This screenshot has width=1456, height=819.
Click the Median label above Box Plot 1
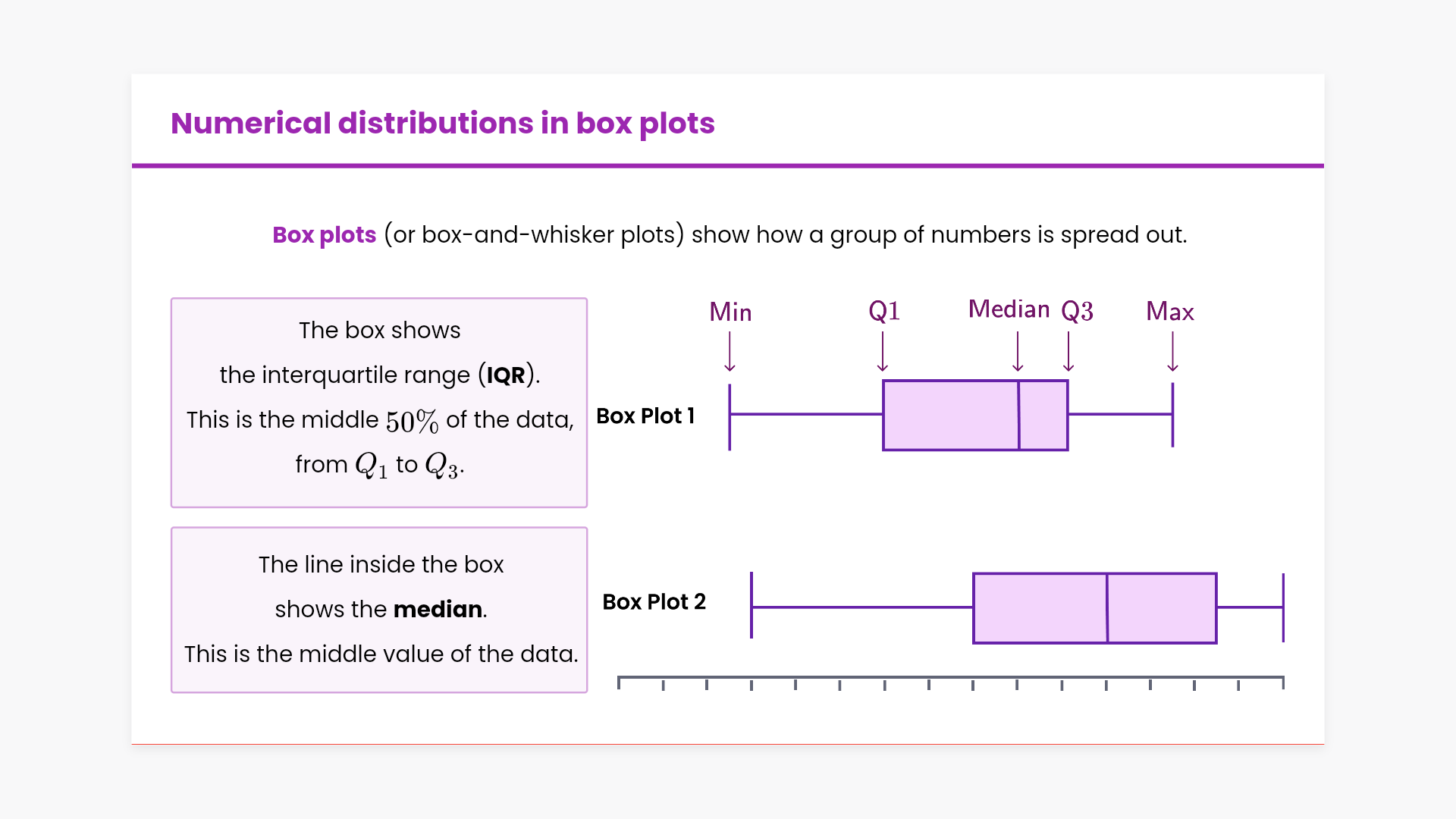(x=1009, y=309)
